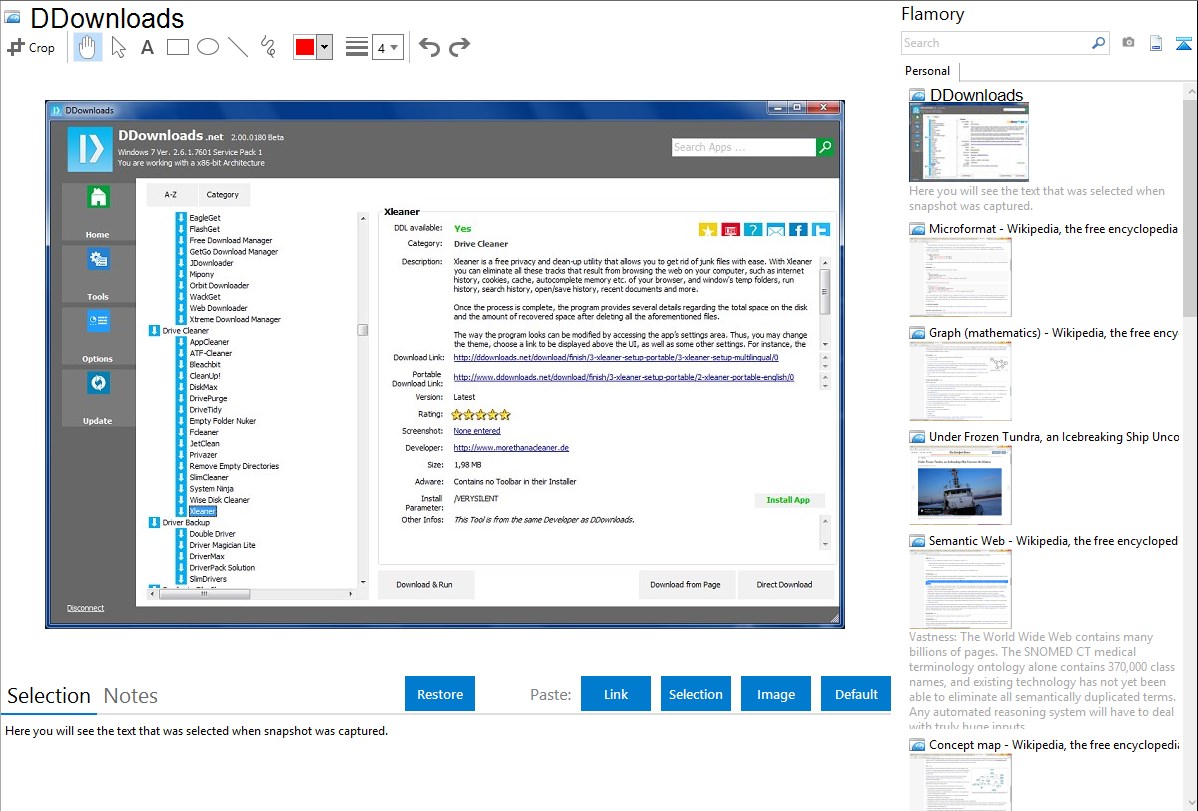The height and width of the screenshot is (811, 1198).
Task: Undo the last annotation
Action: click(429, 47)
